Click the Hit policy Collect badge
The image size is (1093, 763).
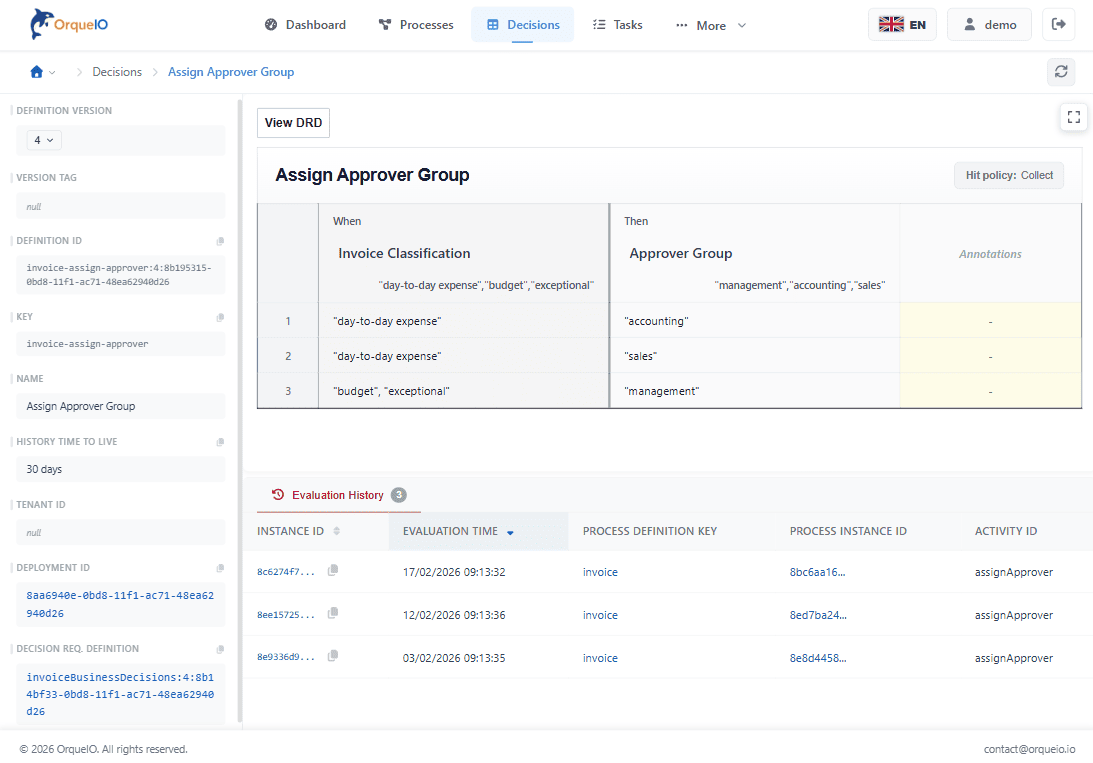(x=1009, y=176)
